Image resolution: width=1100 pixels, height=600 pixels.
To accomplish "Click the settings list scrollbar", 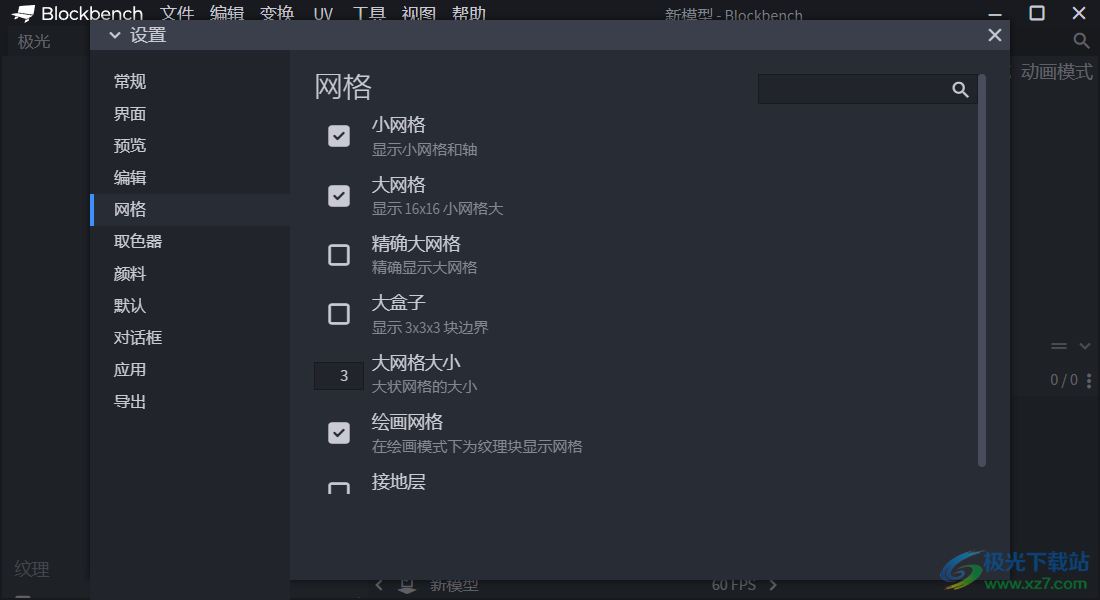I will point(982,270).
